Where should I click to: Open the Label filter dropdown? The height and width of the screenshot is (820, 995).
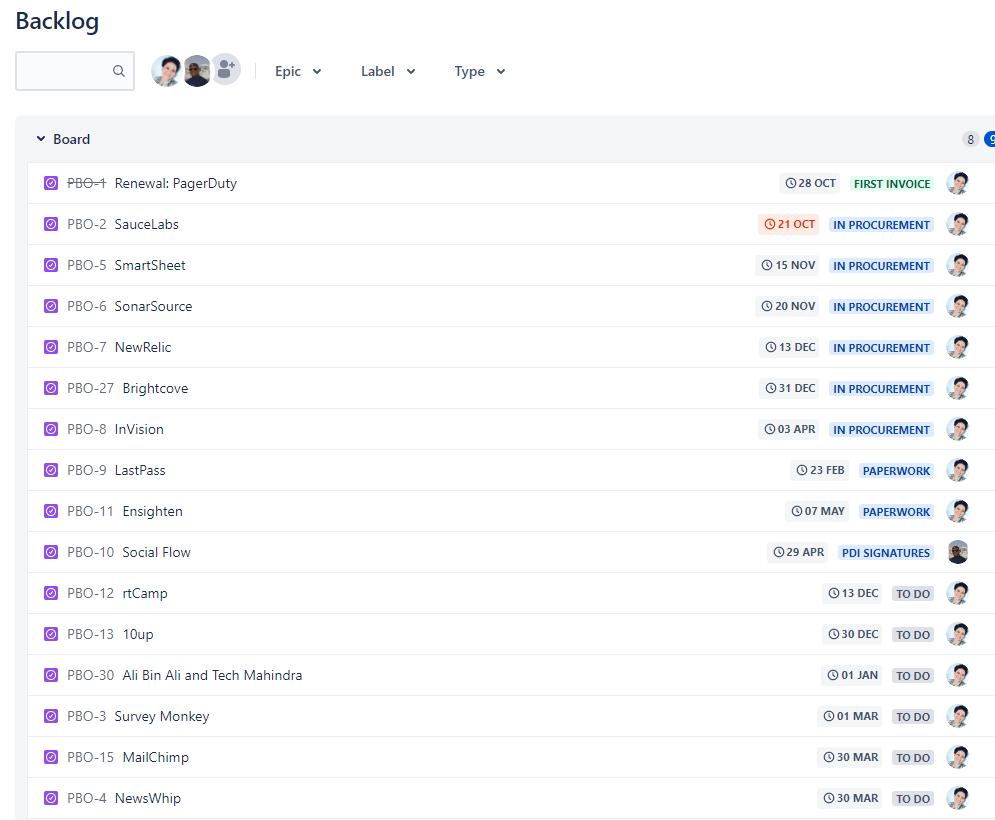pos(388,71)
